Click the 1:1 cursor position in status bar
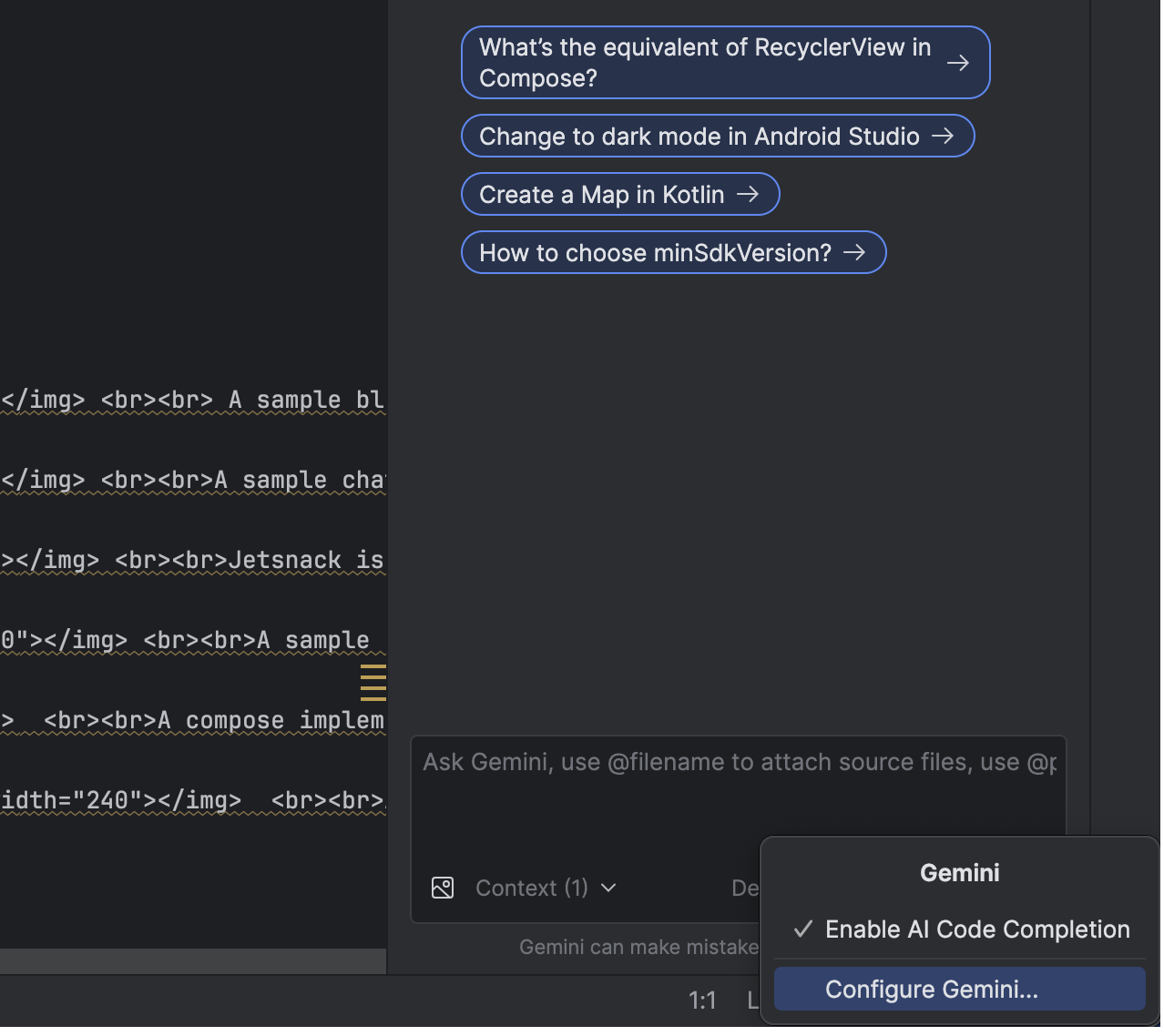Screen dimensions: 1164x1036 click(702, 1000)
